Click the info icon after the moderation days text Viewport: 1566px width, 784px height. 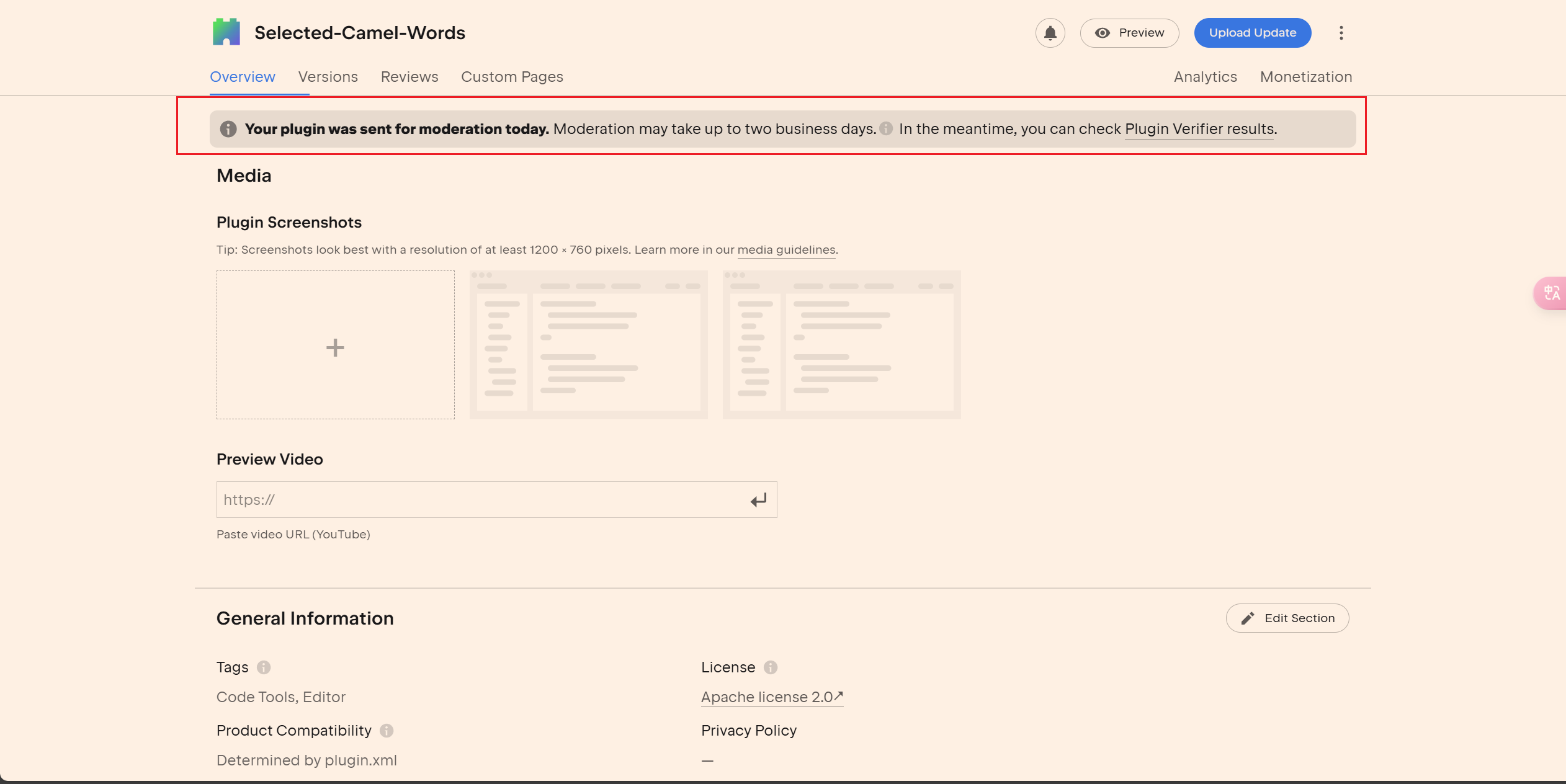[x=886, y=129]
